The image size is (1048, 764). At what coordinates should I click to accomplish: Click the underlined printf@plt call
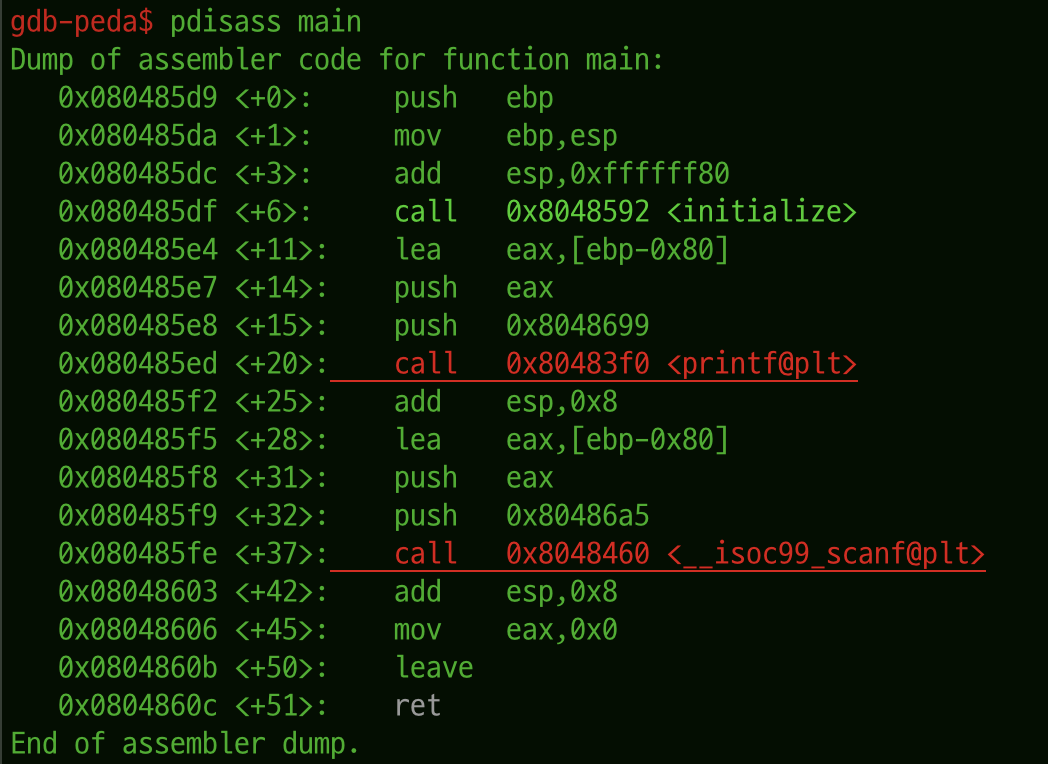(625, 364)
